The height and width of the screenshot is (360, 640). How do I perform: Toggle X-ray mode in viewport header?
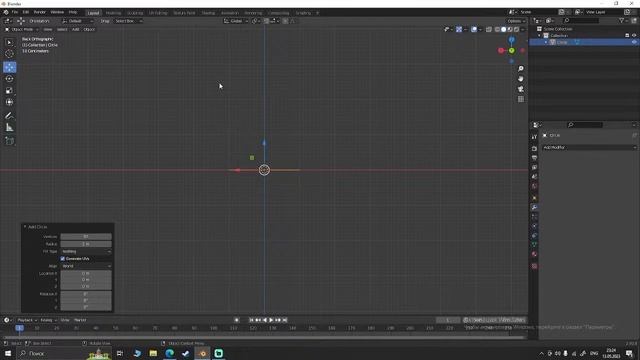pos(489,29)
